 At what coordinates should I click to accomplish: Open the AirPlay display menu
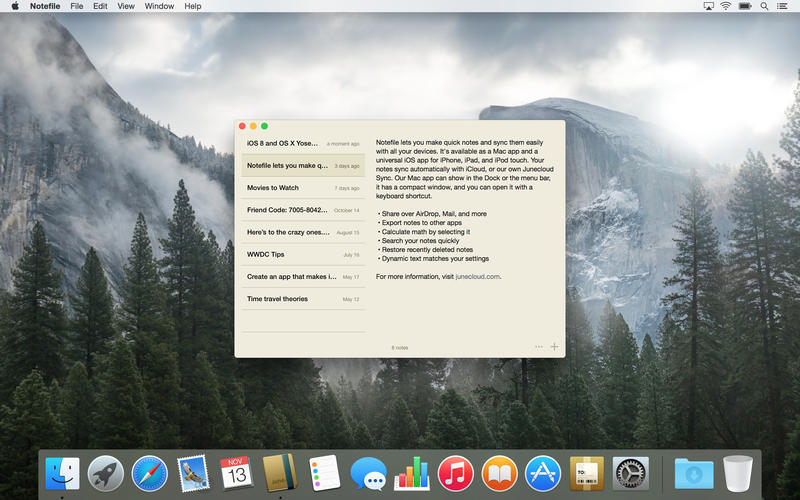(706, 6)
